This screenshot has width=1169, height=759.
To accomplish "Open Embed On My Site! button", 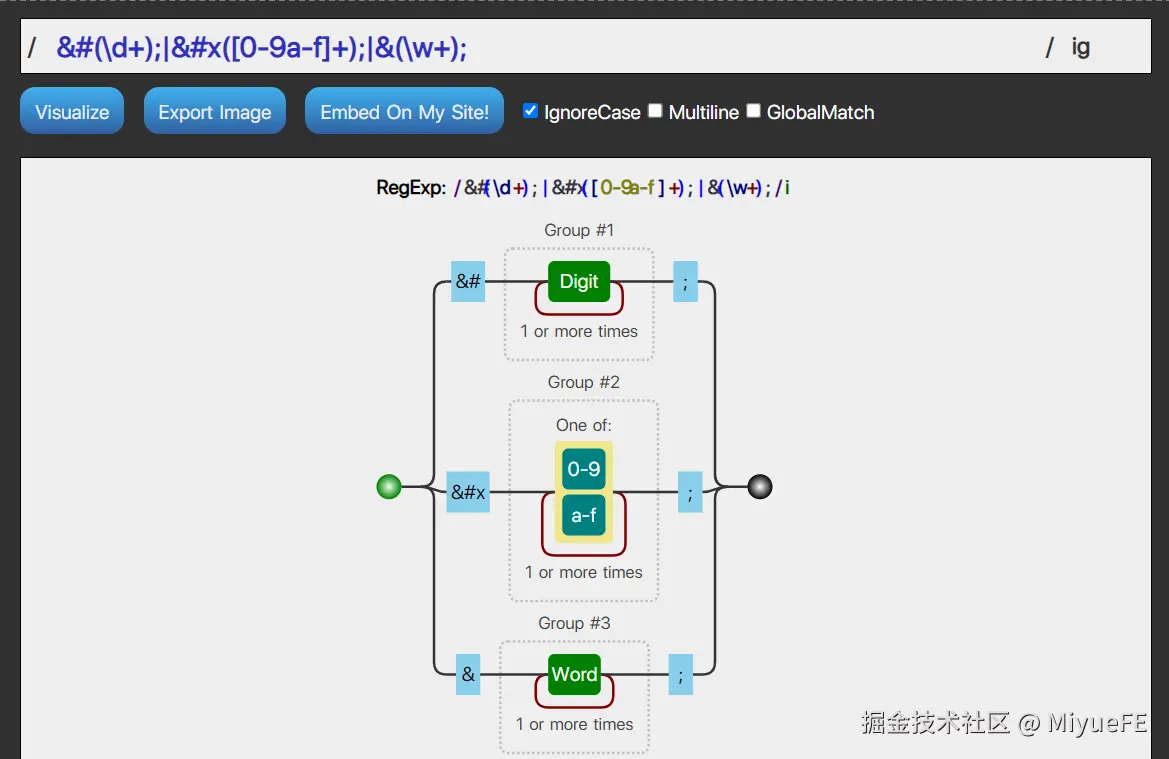I will 404,111.
